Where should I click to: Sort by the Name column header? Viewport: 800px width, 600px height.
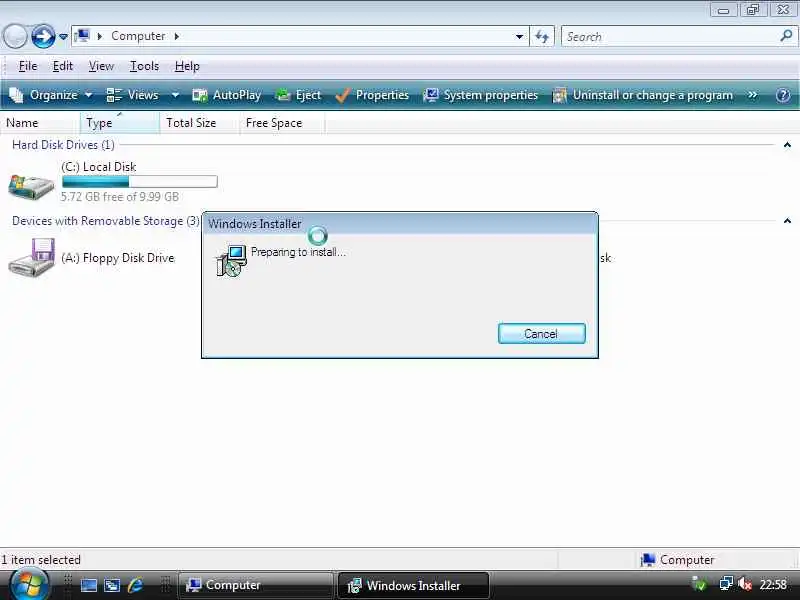tap(40, 123)
